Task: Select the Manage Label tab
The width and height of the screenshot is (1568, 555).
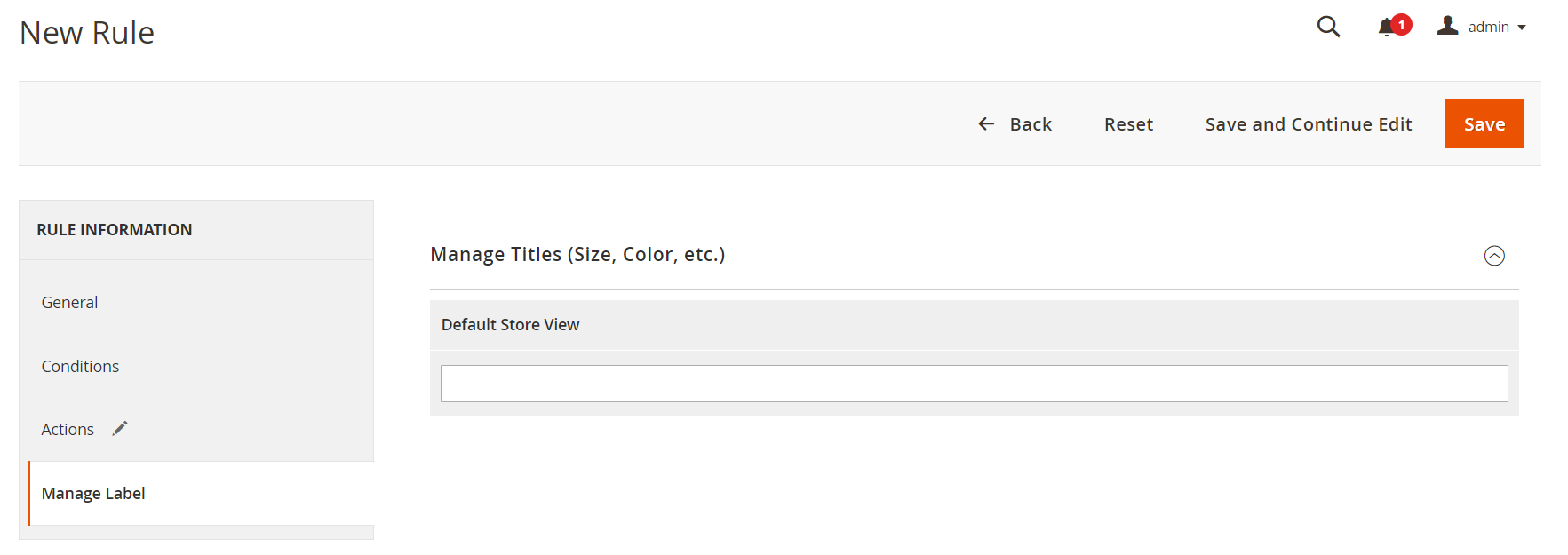Action: click(93, 494)
